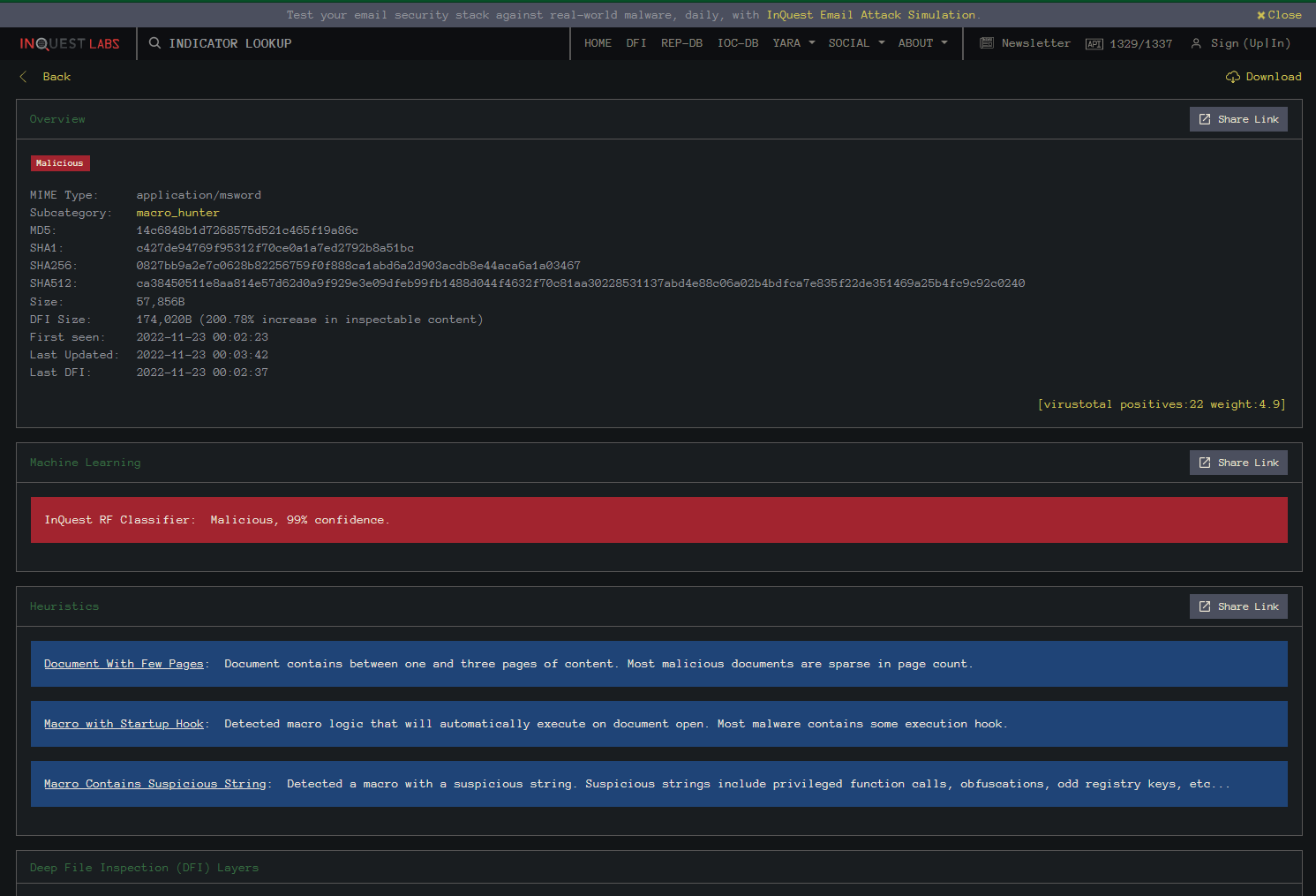The width and height of the screenshot is (1316, 896).
Task: Click the Last Updated timestamp 00:03:42
Action: coord(202,355)
